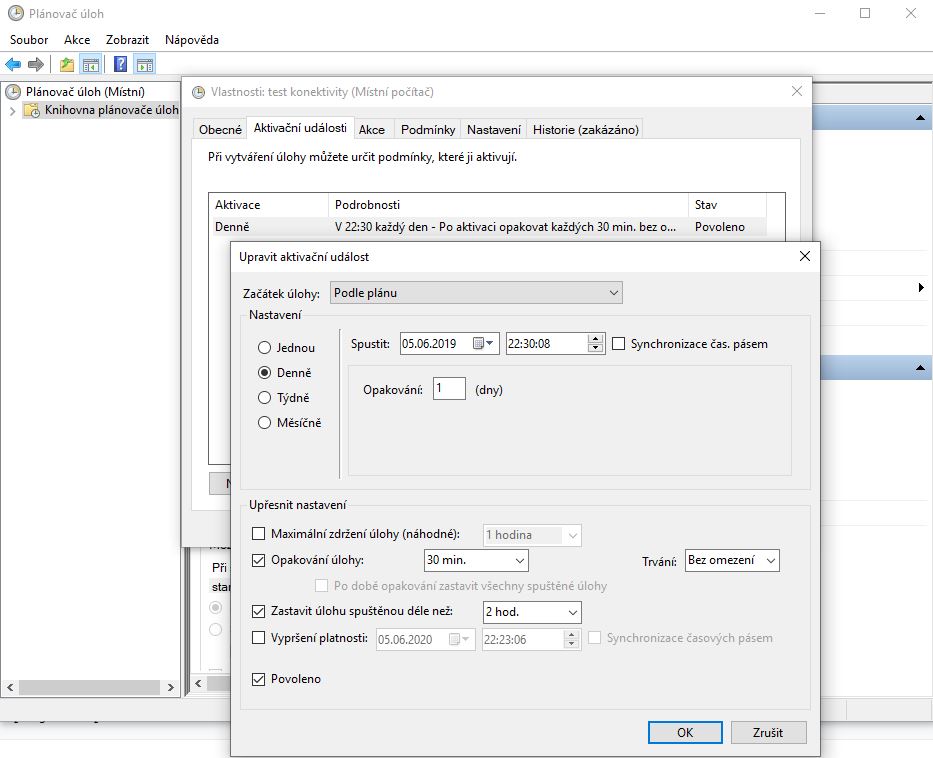The height and width of the screenshot is (758, 933).
Task: Click the back arrow toolbar icon
Action: [13, 65]
